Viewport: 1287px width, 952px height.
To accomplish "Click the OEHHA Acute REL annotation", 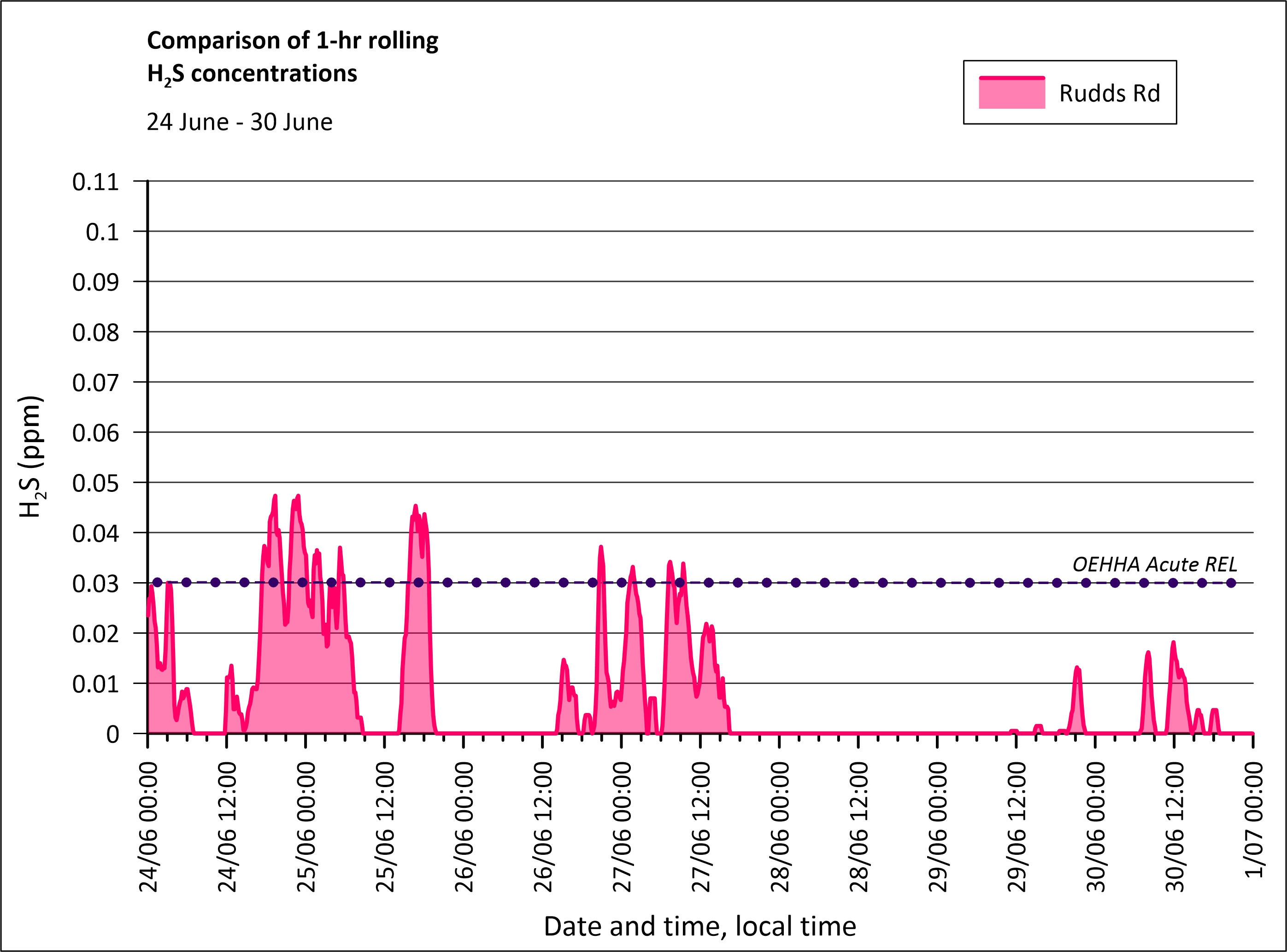I will 1154,564.
